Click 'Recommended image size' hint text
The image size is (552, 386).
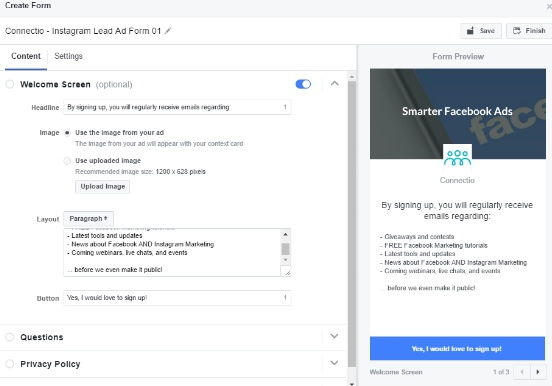pyautogui.click(x=140, y=172)
